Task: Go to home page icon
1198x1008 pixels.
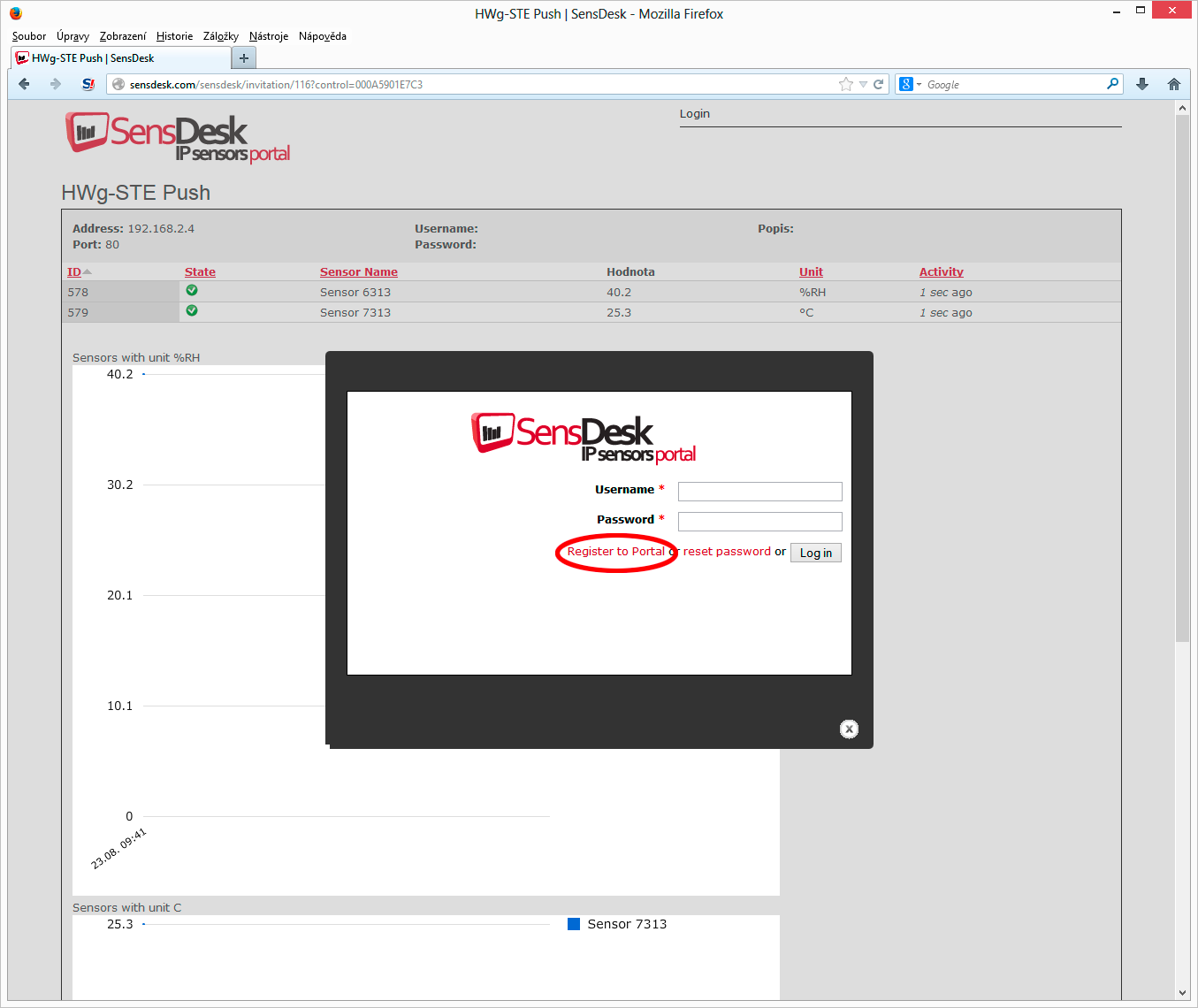Action: point(1174,84)
